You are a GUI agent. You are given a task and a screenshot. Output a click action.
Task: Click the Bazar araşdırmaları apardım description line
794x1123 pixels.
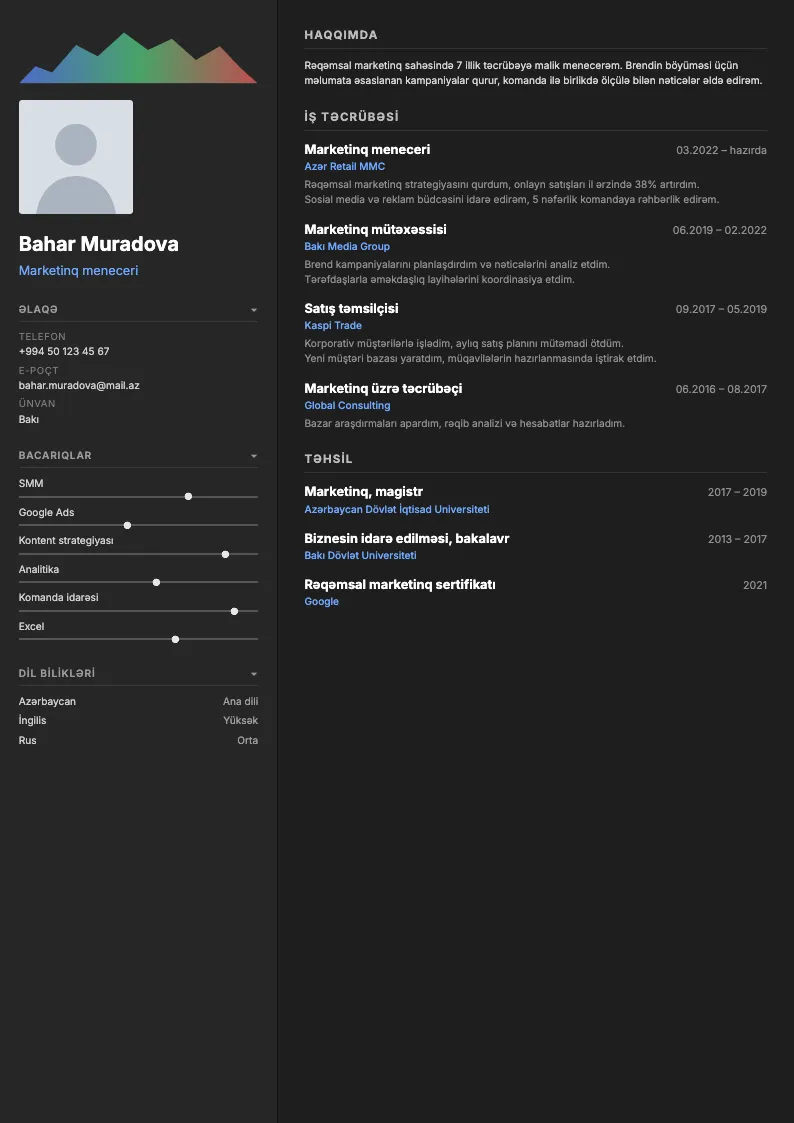pos(465,423)
